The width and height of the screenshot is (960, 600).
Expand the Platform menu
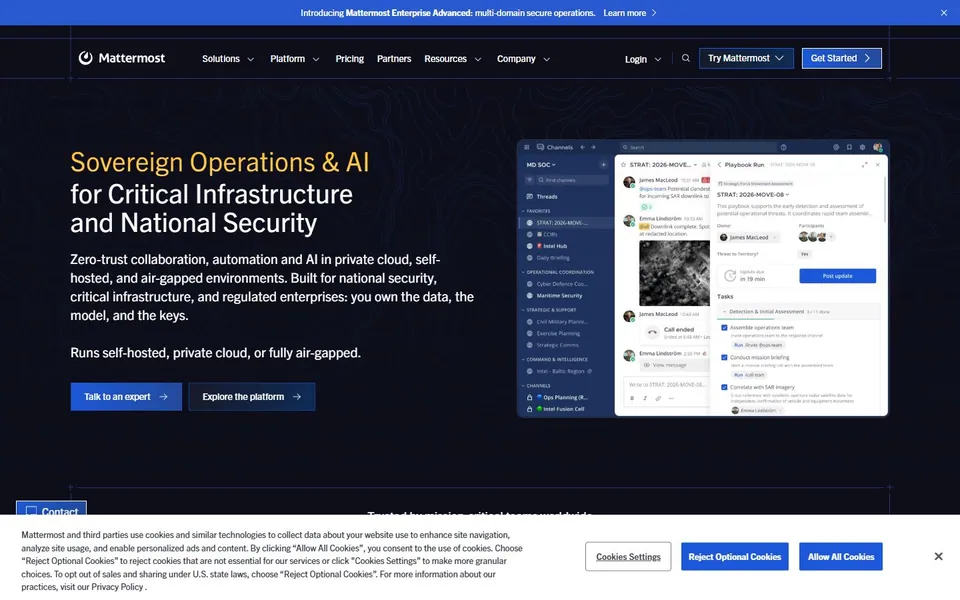tap(294, 59)
